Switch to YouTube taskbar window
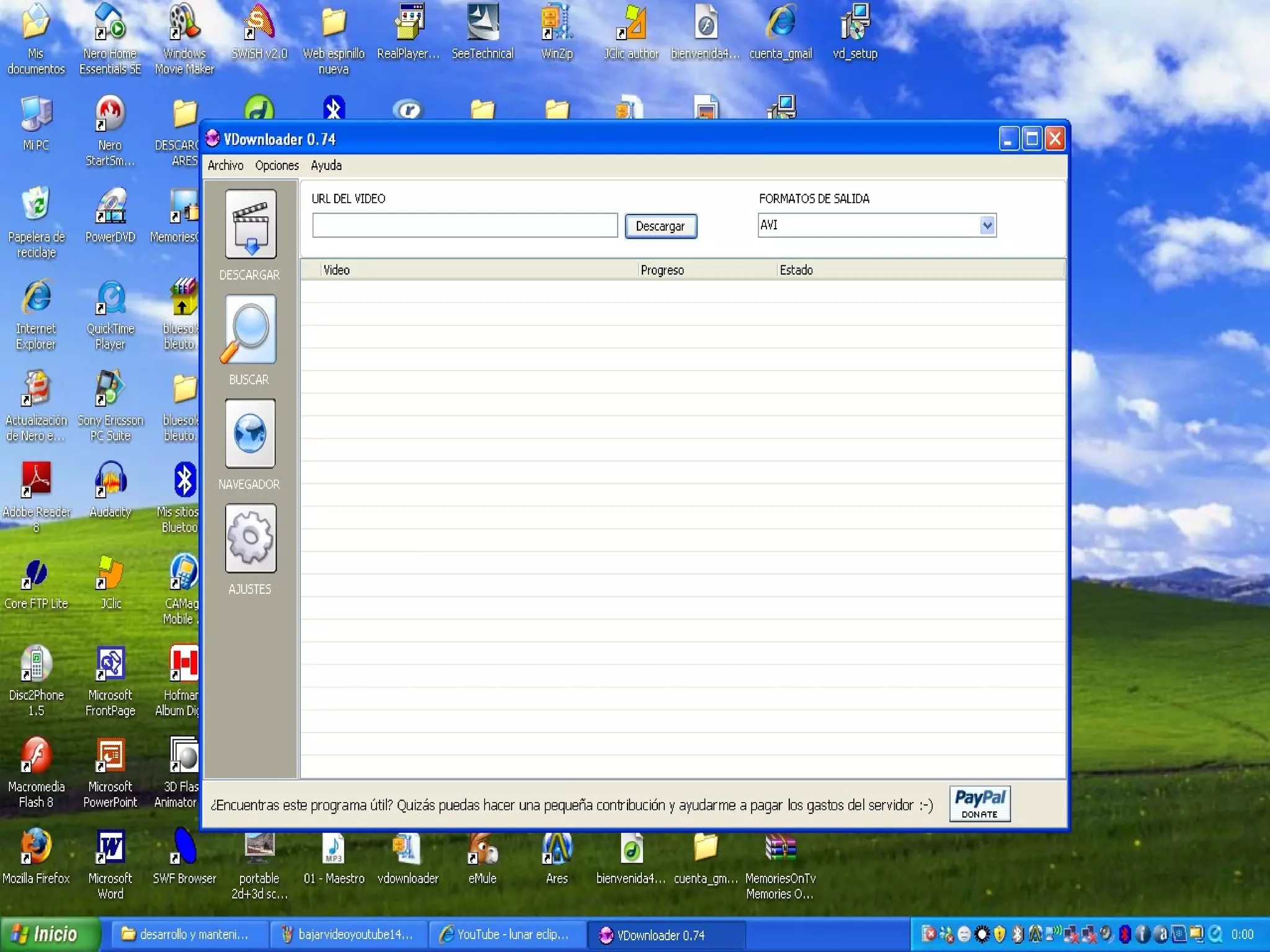 coord(507,934)
